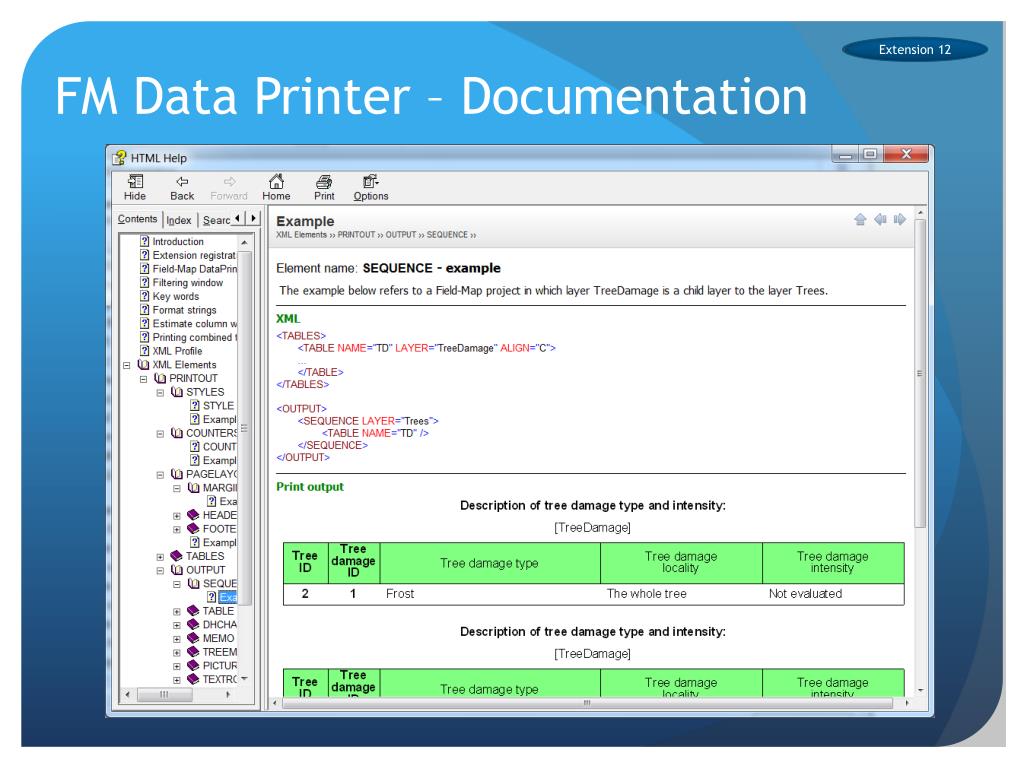The image size is (1024, 768).
Task: Click the MEMO closed book icon
Action: tap(193, 638)
